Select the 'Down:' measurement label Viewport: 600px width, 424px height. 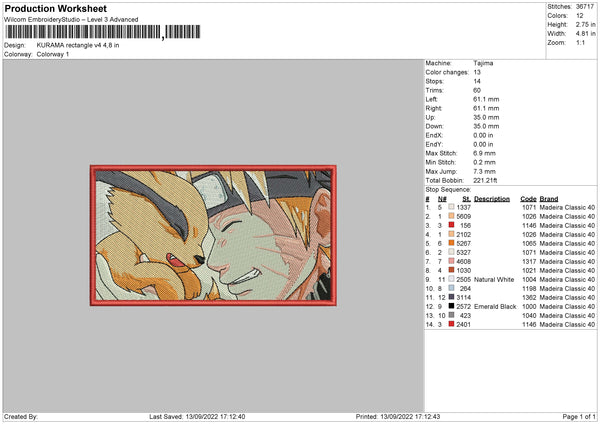(434, 126)
